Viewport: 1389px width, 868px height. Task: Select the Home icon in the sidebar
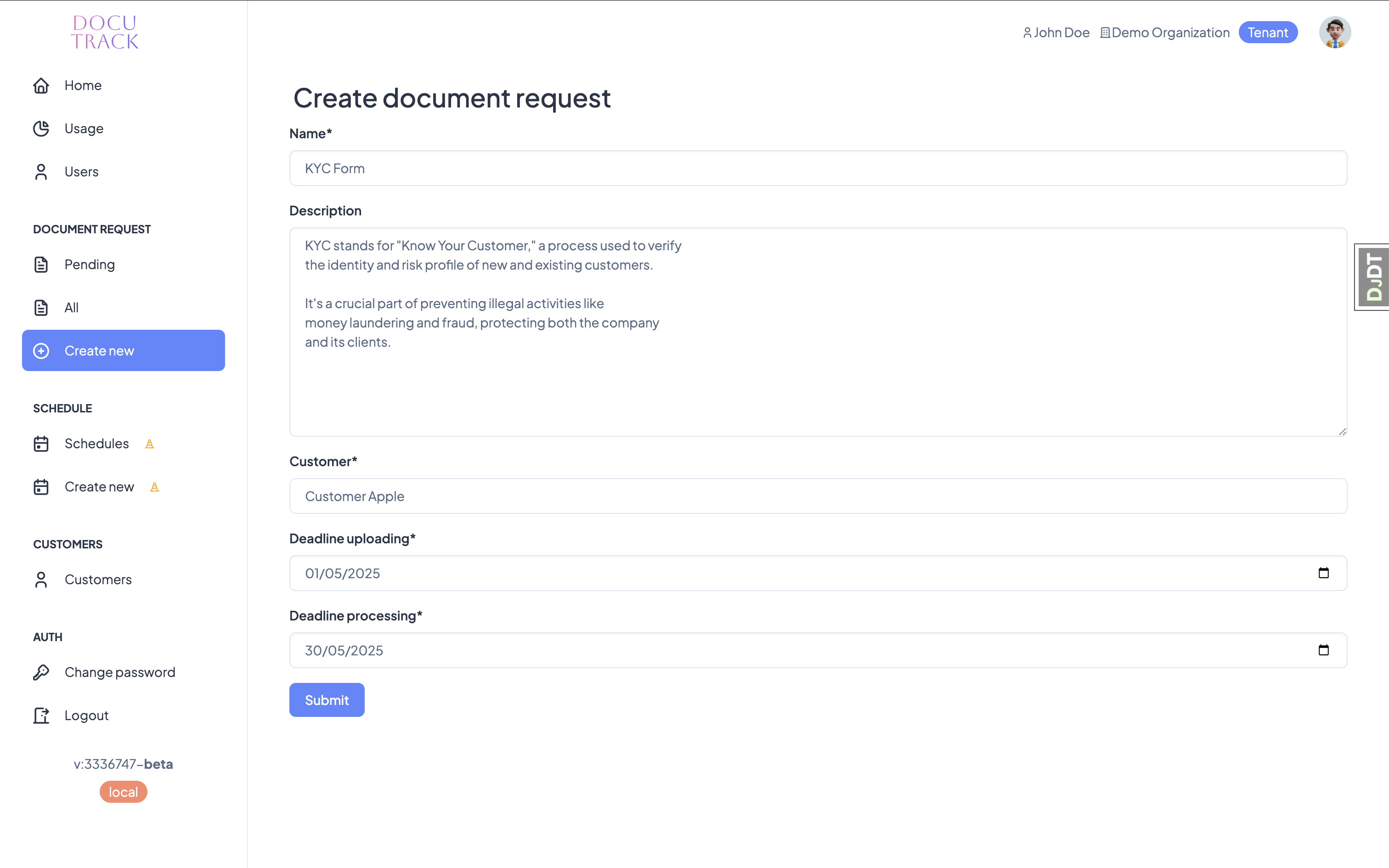click(41, 85)
